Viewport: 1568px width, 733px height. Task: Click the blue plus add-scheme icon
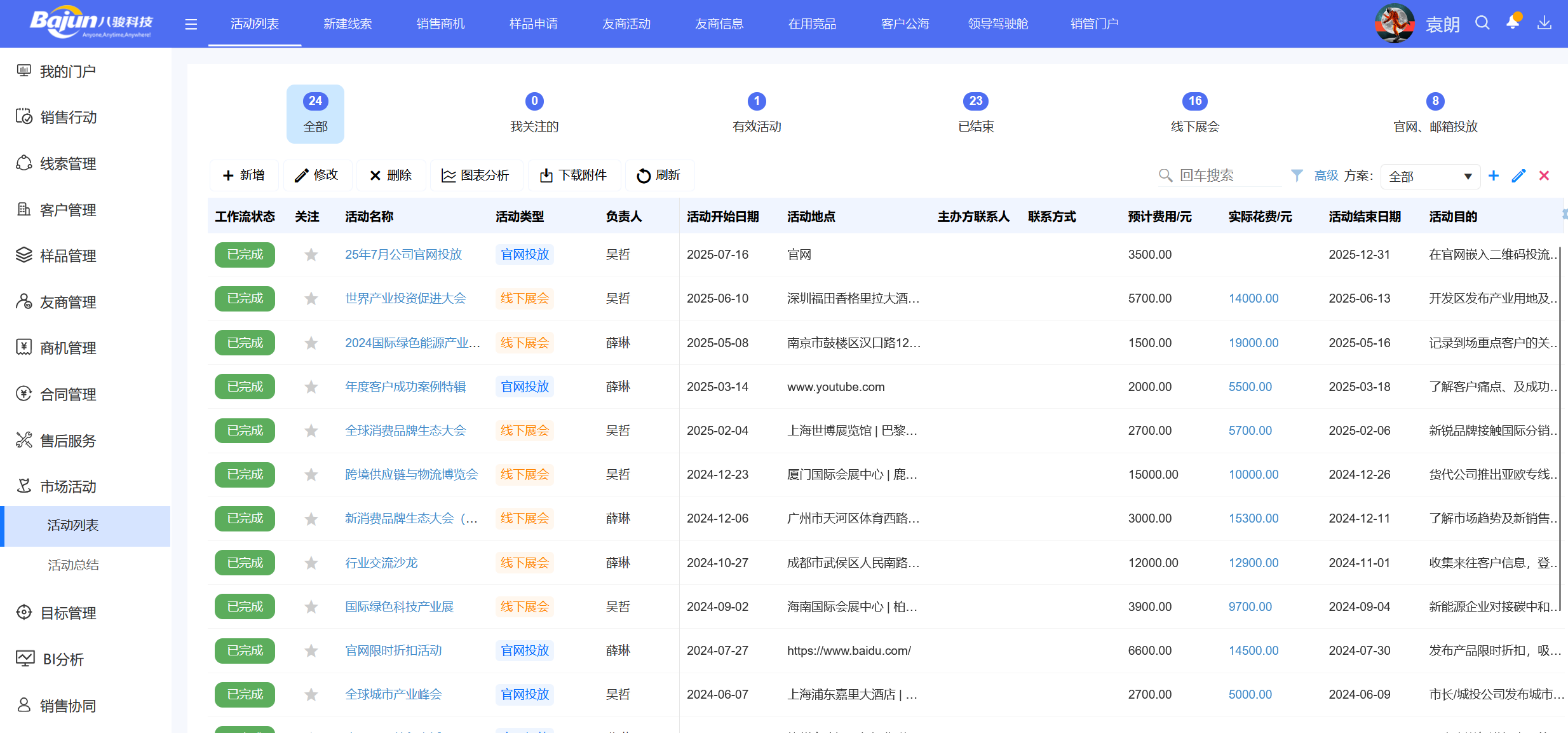pos(1494,176)
